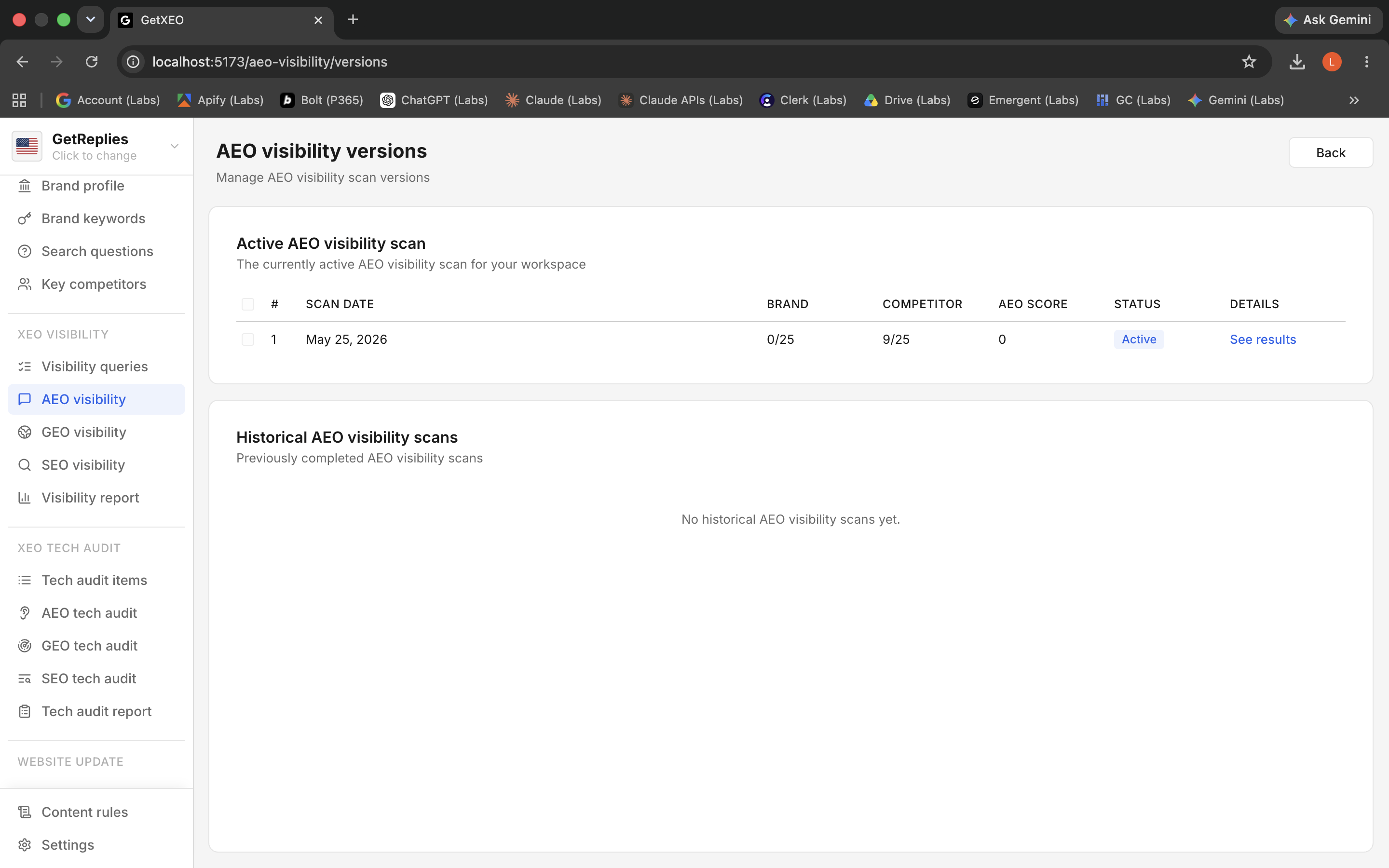Open Visibility queries in sidebar
Image resolution: width=1389 pixels, height=868 pixels.
(96, 366)
